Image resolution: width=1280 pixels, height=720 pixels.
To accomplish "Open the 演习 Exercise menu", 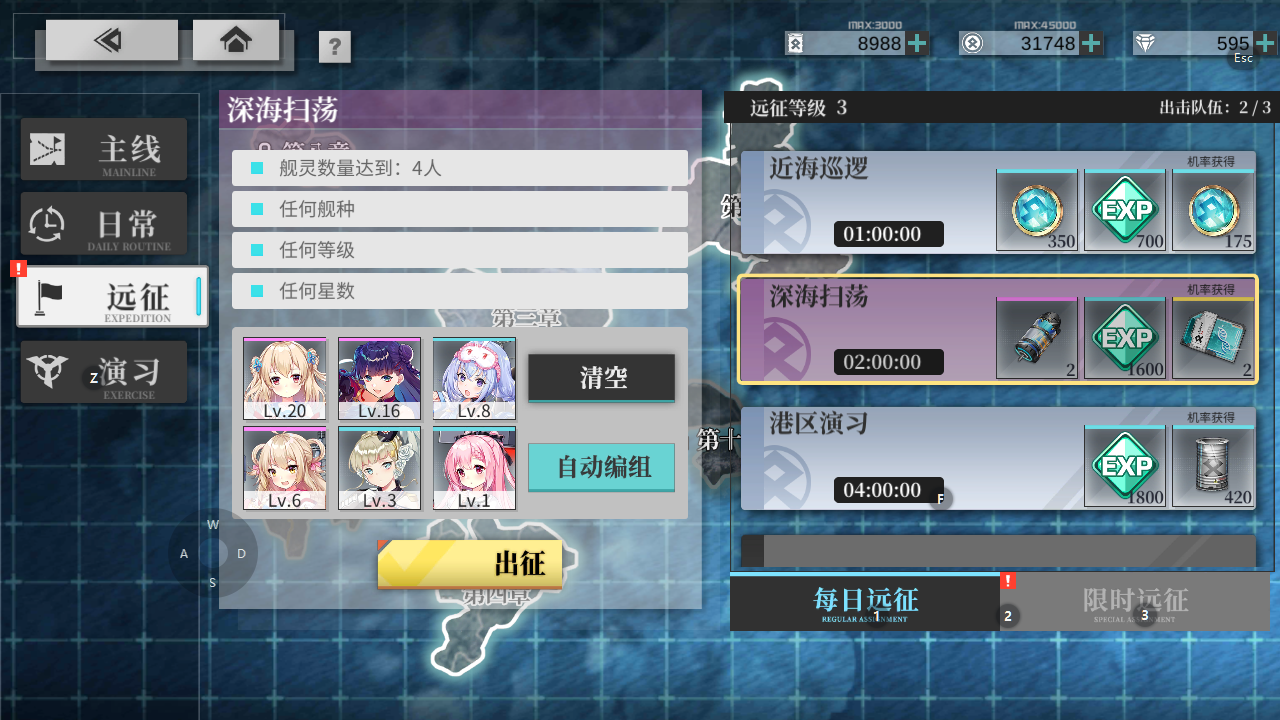I will (x=104, y=372).
